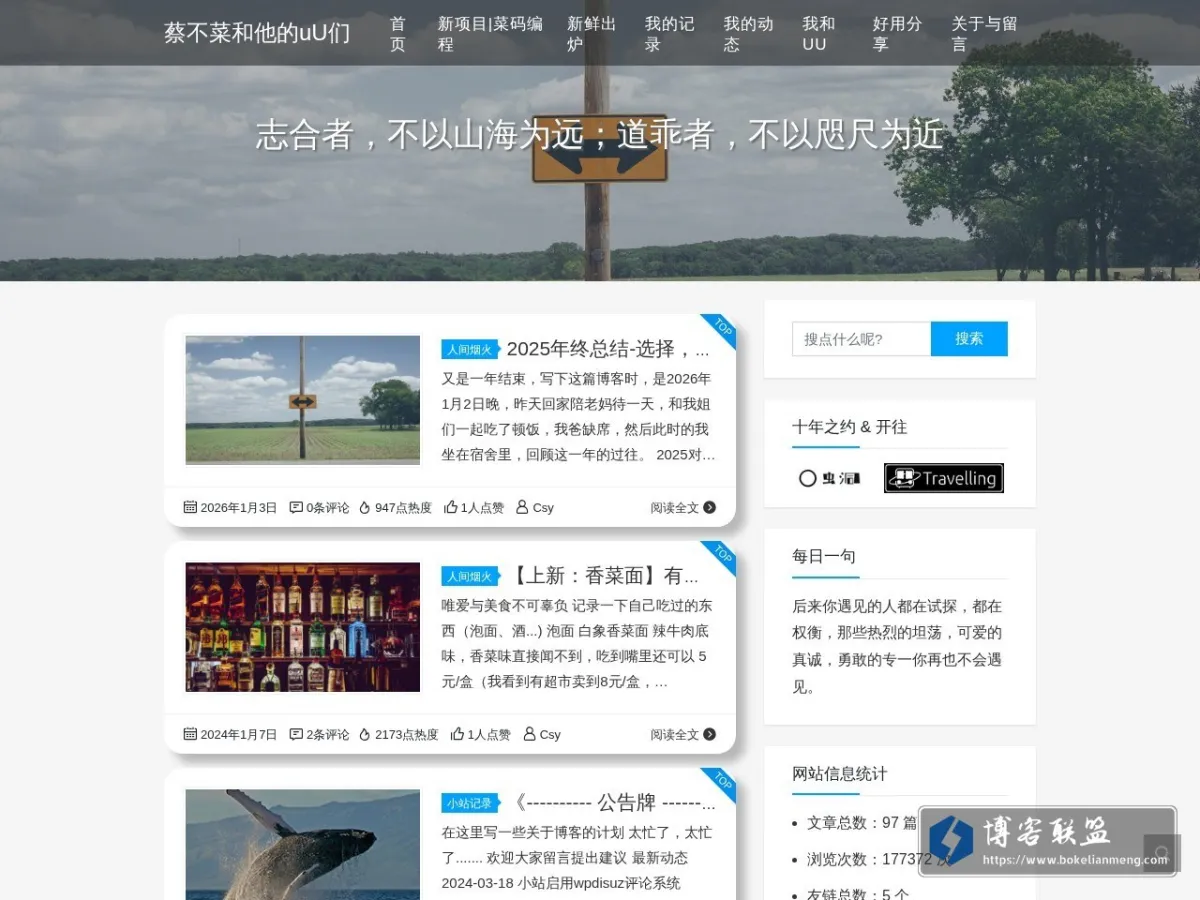Click the date 2026年1月3日

click(x=239, y=508)
